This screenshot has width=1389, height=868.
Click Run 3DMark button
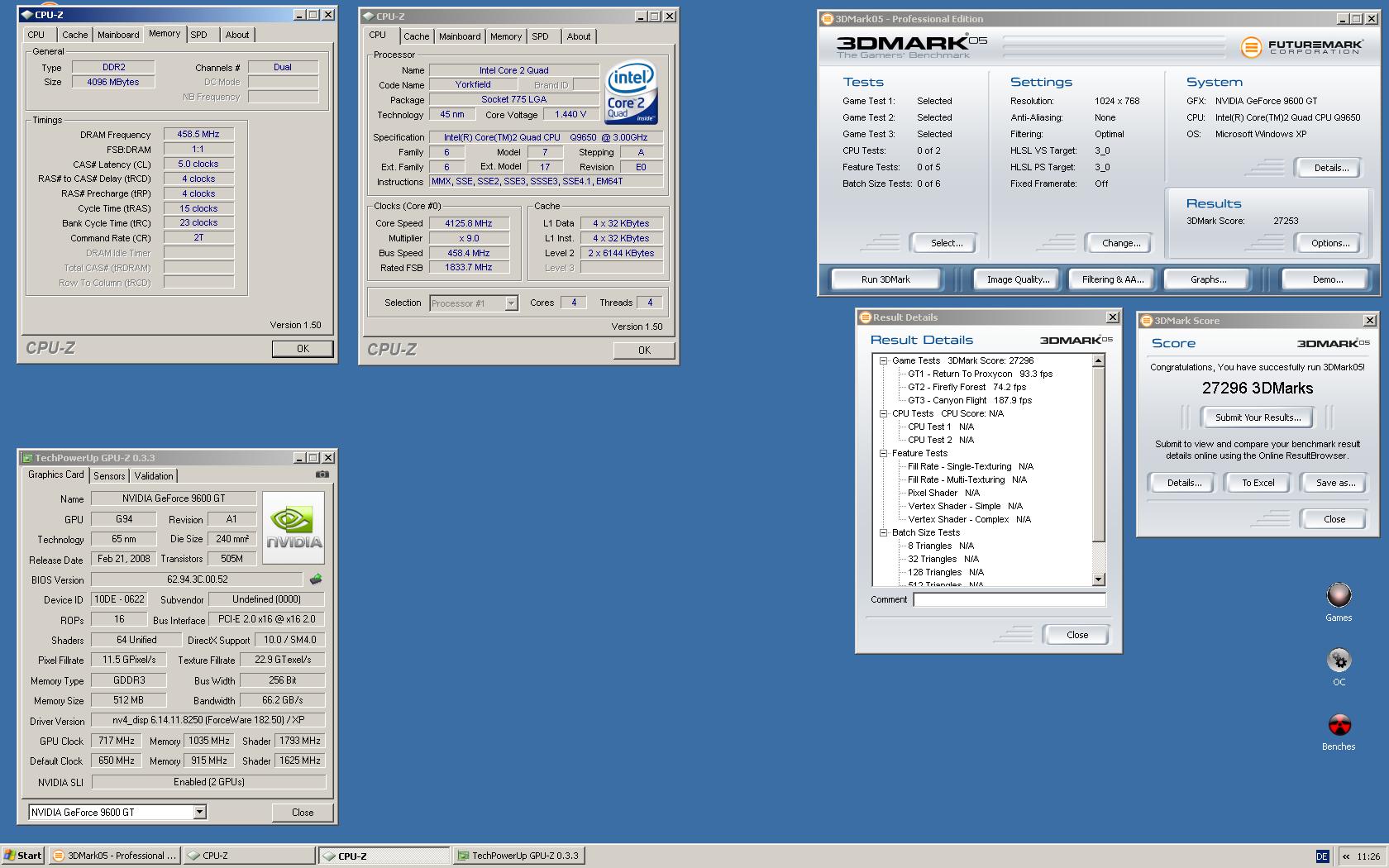[x=885, y=279]
